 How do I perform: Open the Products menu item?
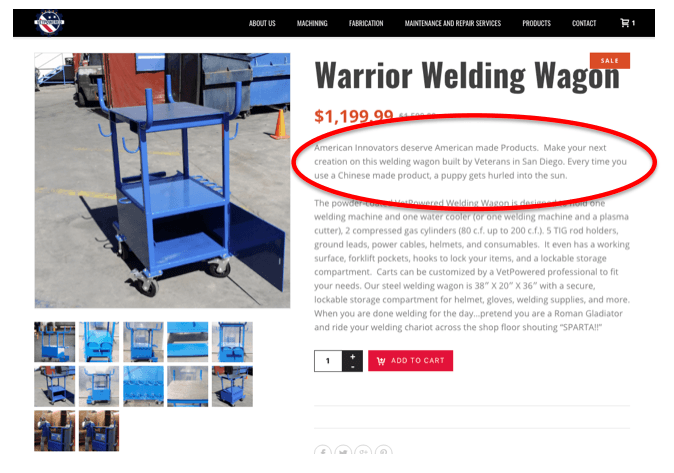pyautogui.click(x=536, y=23)
